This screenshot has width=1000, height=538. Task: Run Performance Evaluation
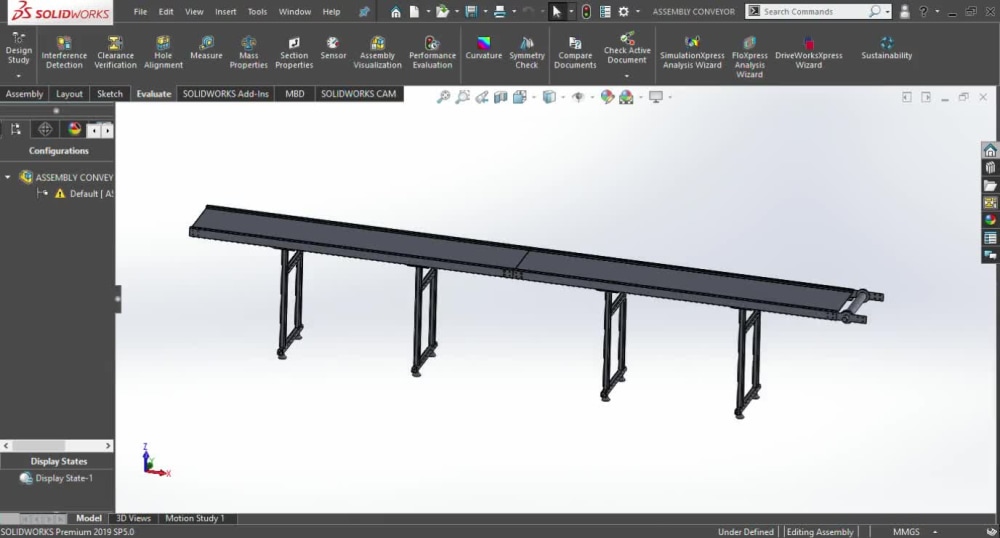point(432,52)
